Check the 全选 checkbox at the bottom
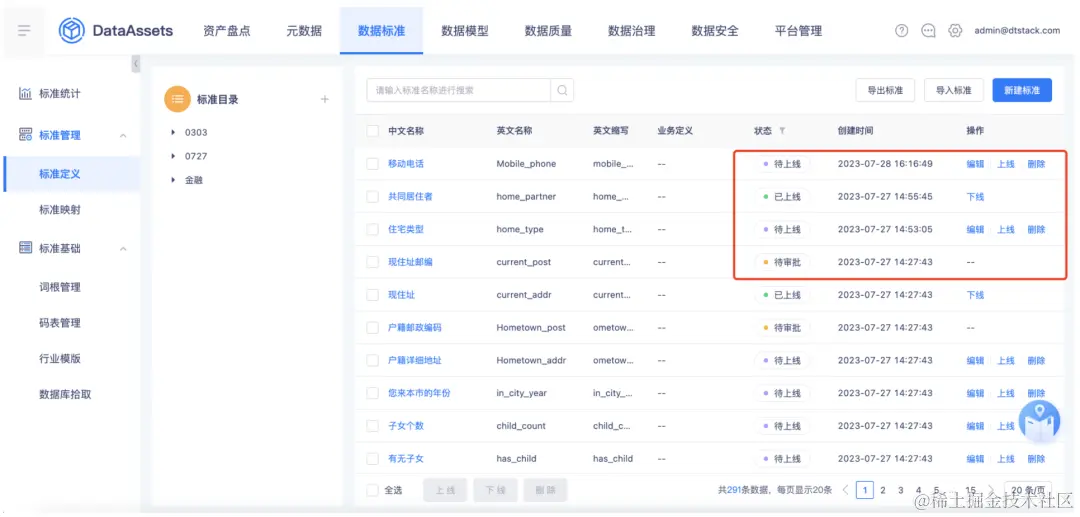 [x=373, y=490]
